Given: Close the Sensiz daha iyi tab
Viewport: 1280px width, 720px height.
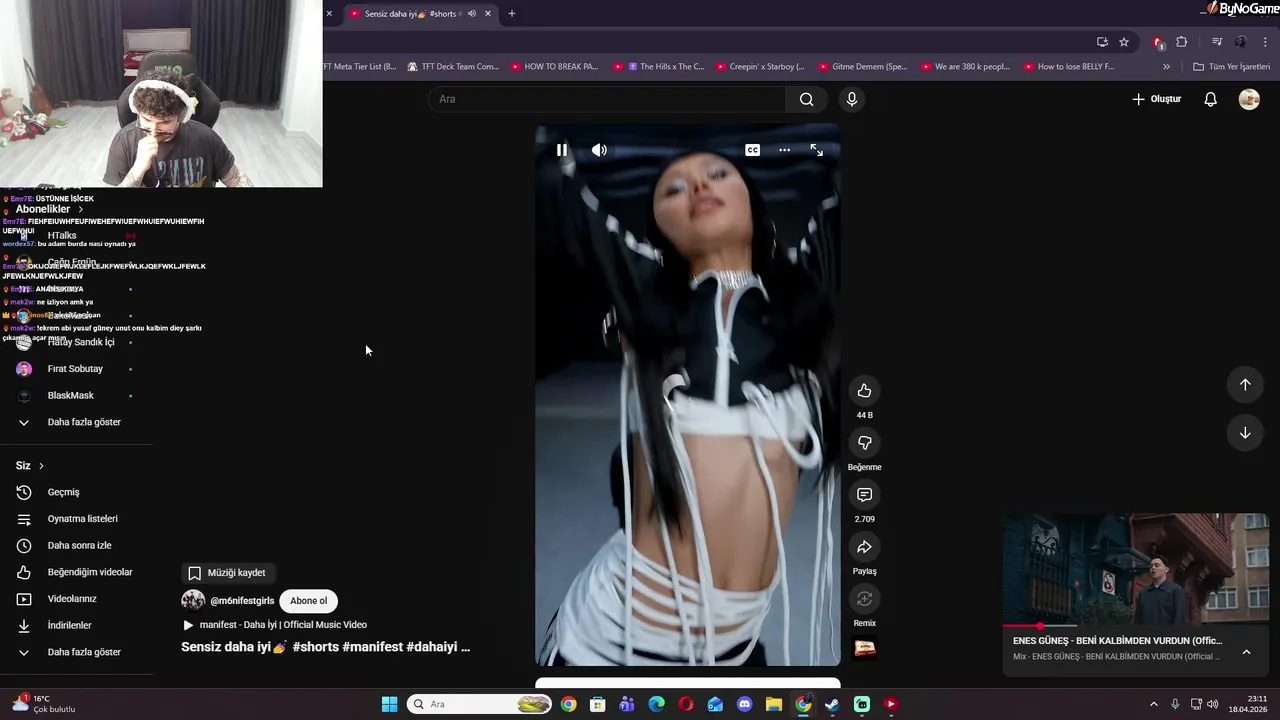Looking at the screenshot, I should 487,14.
